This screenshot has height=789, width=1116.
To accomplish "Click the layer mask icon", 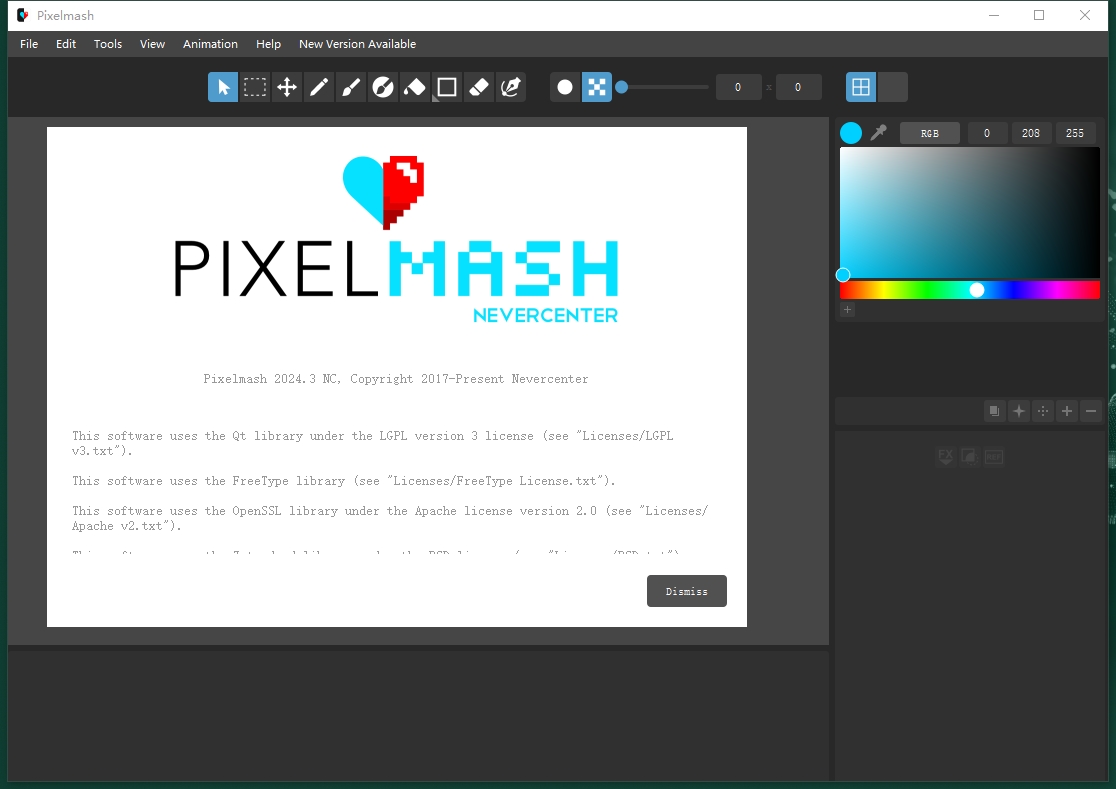I will pyautogui.click(x=969, y=457).
